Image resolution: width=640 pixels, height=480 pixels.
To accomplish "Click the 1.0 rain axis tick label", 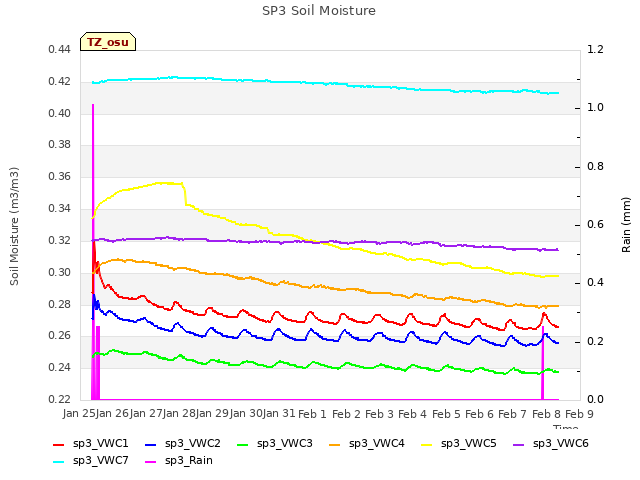I will point(595,107).
